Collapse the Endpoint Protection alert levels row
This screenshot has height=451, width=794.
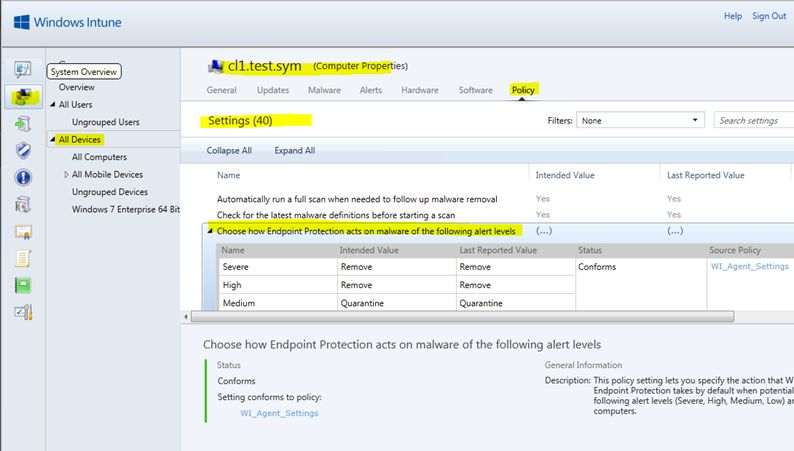pyautogui.click(x=210, y=231)
